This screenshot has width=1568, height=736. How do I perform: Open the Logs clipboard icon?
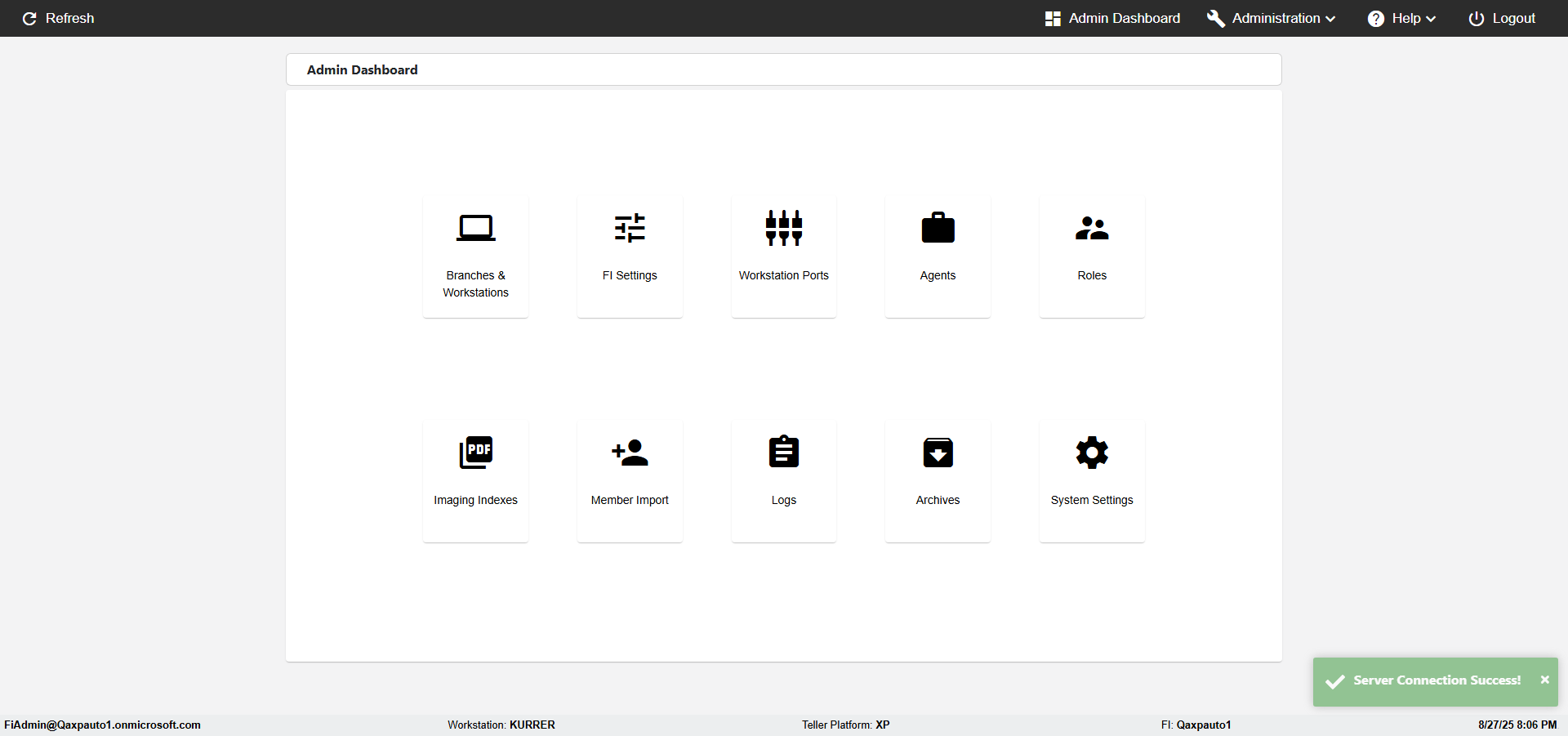click(x=784, y=452)
